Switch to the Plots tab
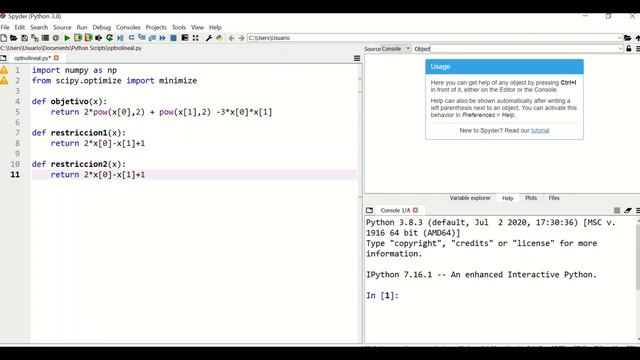640x360 pixels. pyautogui.click(x=531, y=198)
